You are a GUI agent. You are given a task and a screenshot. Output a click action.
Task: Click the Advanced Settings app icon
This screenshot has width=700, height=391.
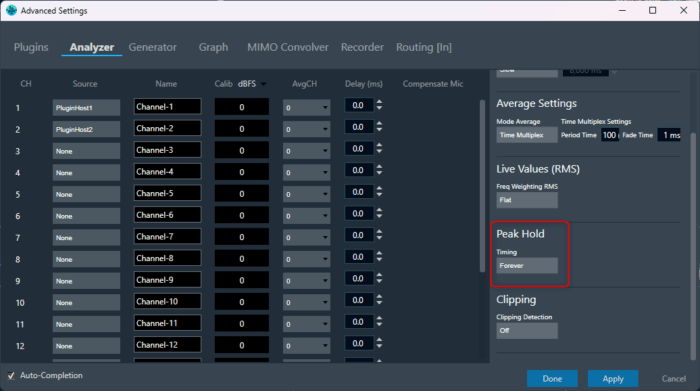[x=11, y=10]
